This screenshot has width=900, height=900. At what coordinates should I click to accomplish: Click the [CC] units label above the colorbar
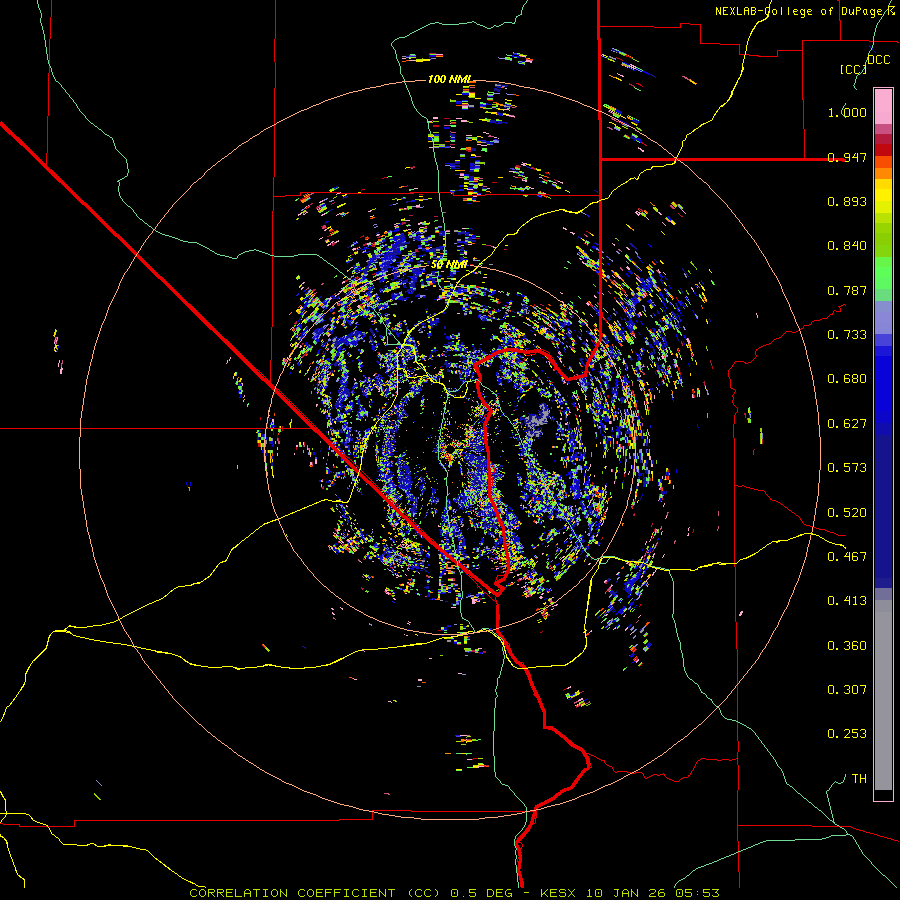pos(853,69)
